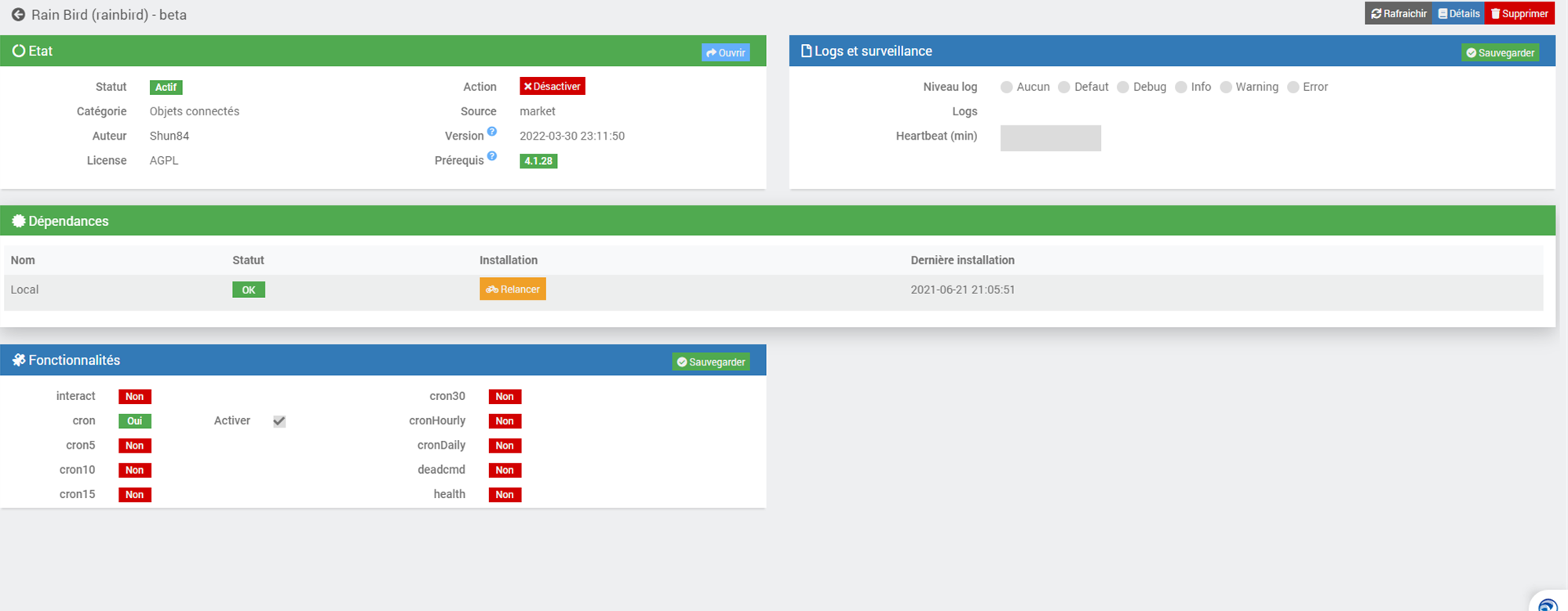The image size is (1568, 611).
Task: Click the Non badge next to cron15
Action: tap(135, 495)
